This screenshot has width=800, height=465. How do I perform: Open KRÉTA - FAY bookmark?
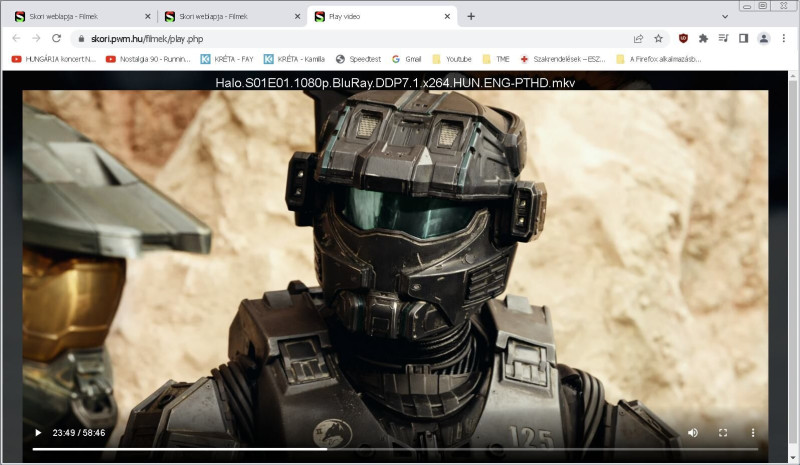(227, 59)
